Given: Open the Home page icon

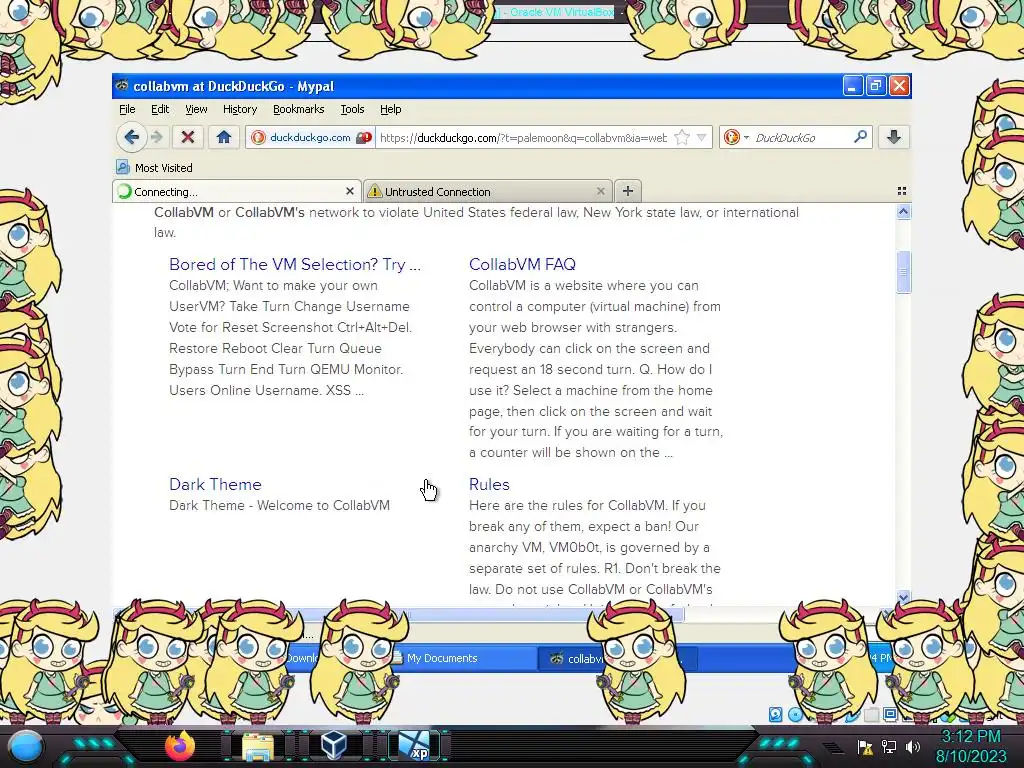Looking at the screenshot, I should (x=224, y=137).
